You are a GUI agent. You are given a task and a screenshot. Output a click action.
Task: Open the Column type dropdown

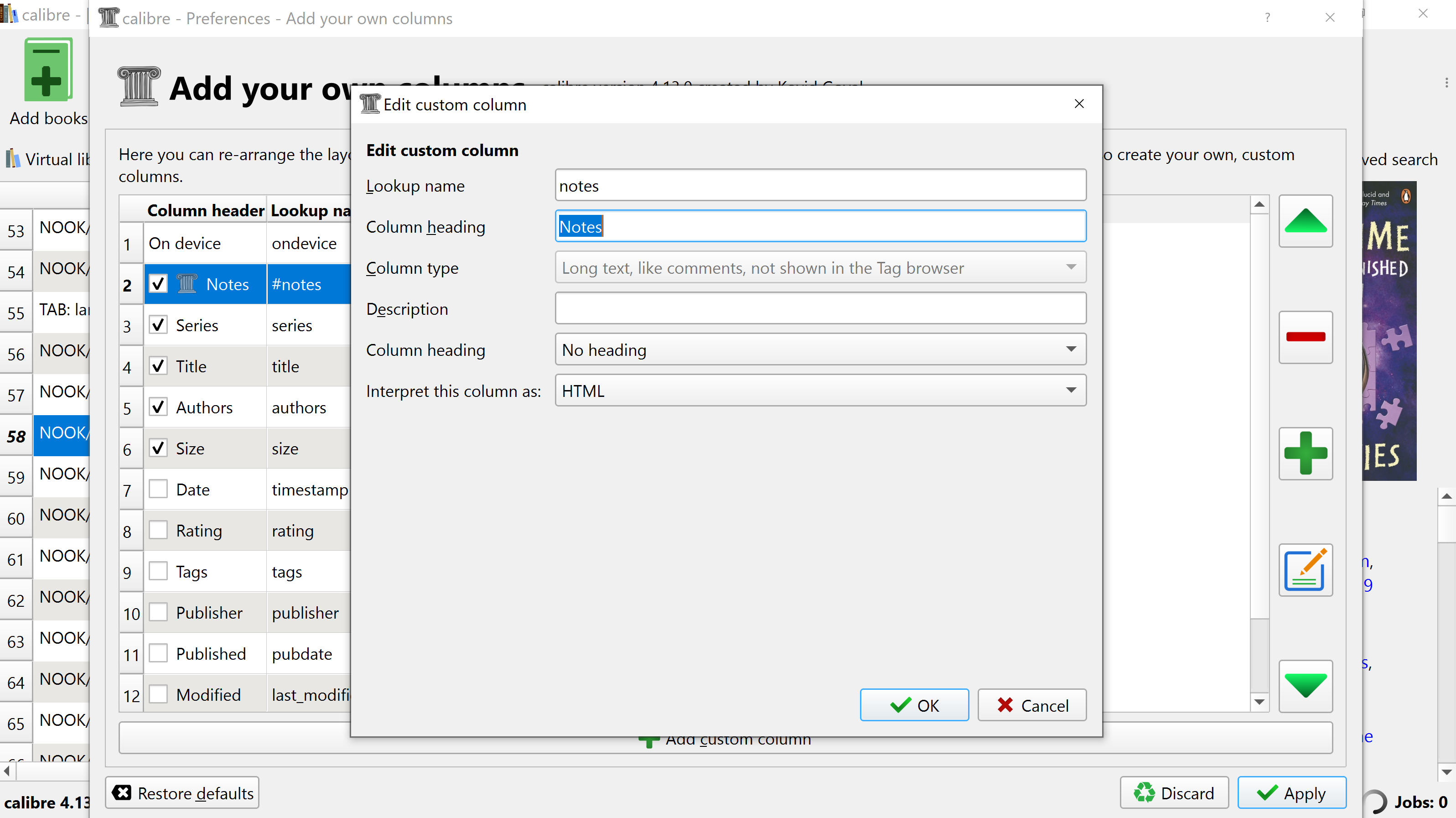tap(819, 267)
